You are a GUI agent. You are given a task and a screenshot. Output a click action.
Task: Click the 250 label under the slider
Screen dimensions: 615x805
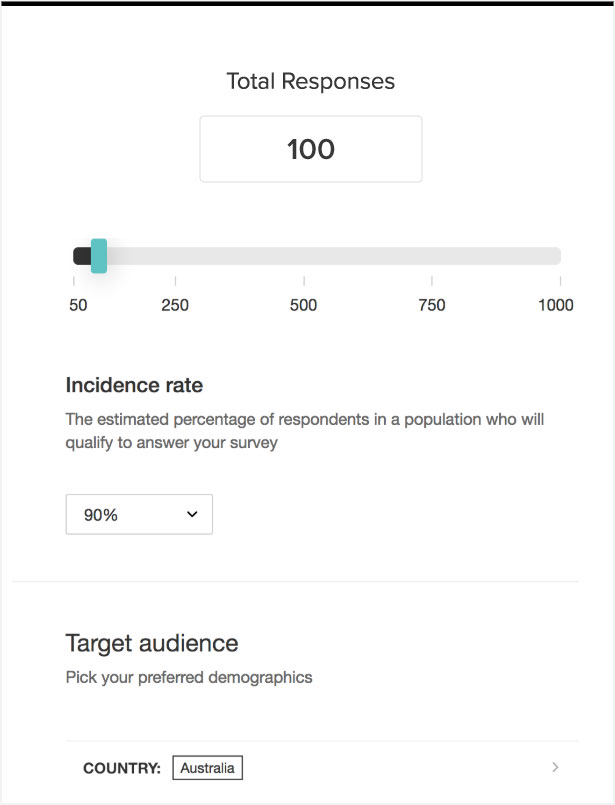tap(175, 305)
